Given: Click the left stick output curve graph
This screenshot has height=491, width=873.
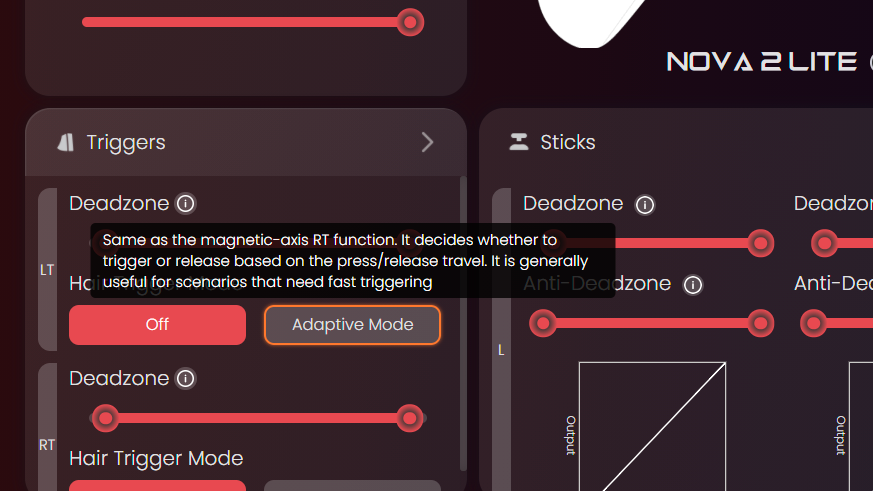Looking at the screenshot, I should pos(653,426).
